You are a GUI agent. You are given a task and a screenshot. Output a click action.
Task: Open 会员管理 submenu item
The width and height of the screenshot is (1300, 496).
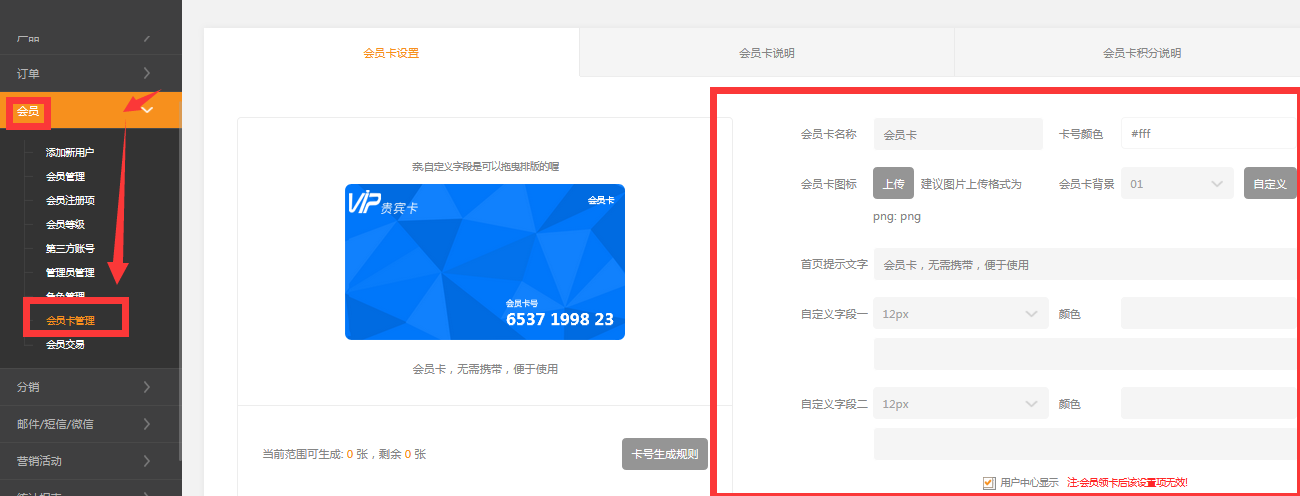click(x=65, y=177)
